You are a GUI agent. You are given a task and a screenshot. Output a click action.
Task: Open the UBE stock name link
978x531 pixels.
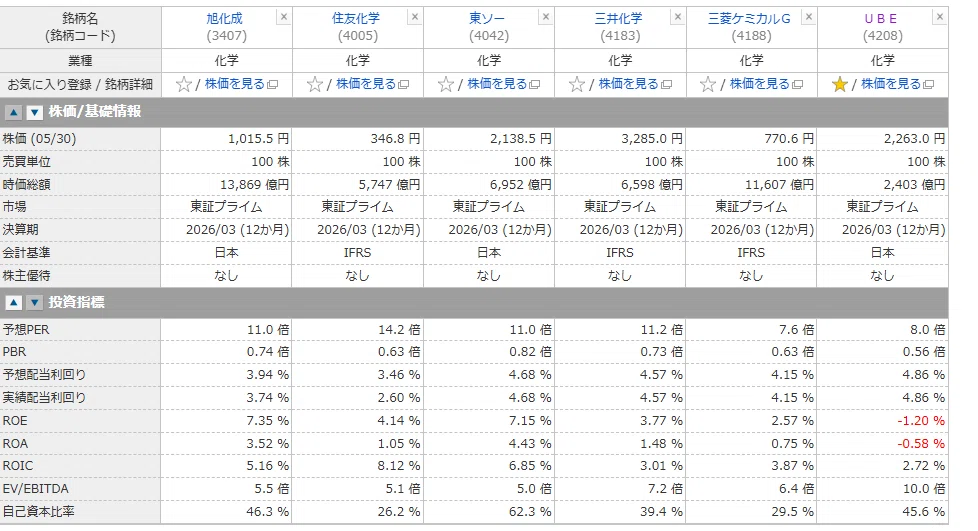pos(881,19)
